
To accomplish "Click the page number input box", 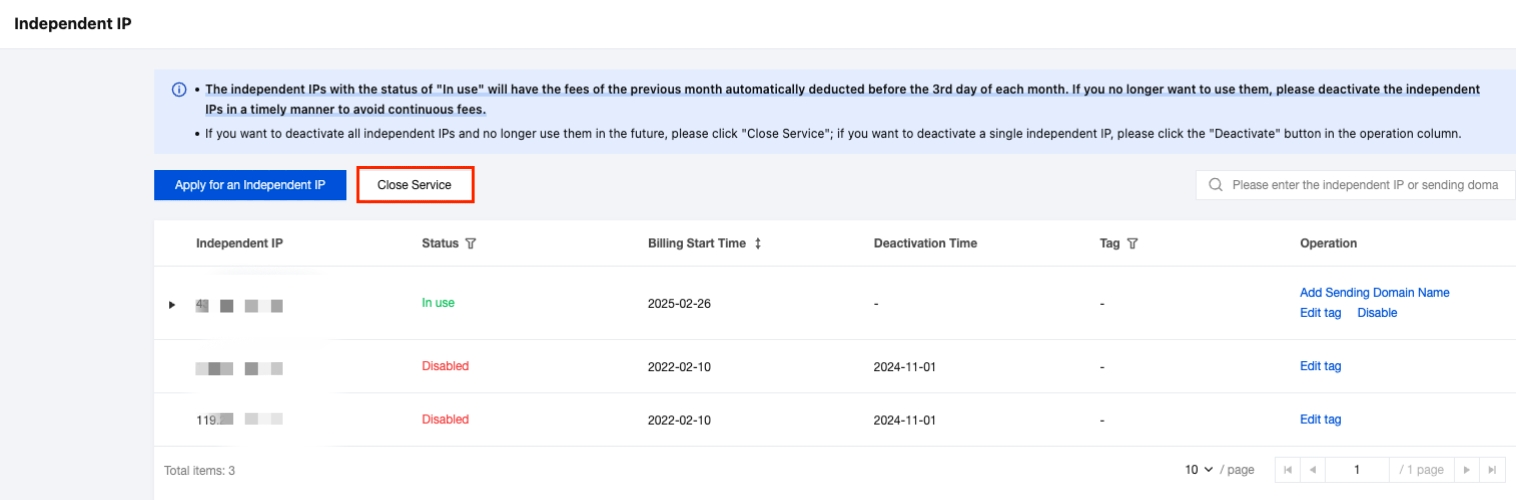I will [1357, 470].
